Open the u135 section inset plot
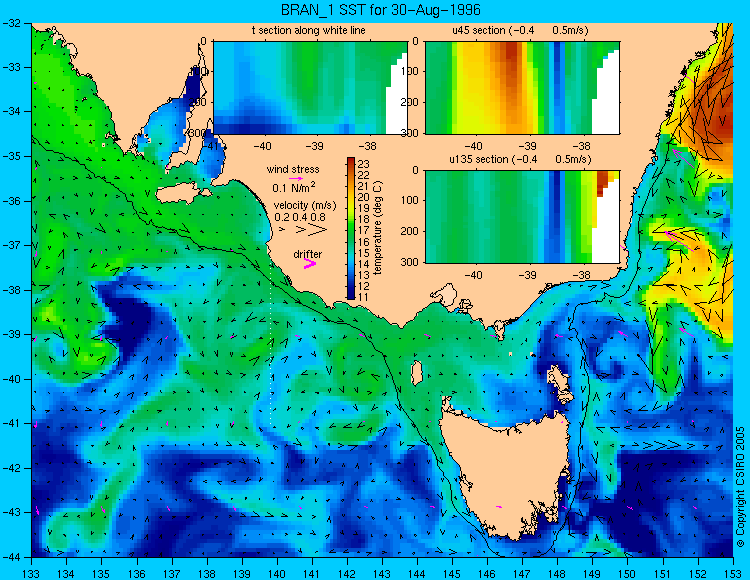Image resolution: width=750 pixels, height=580 pixels. pyautogui.click(x=522, y=217)
